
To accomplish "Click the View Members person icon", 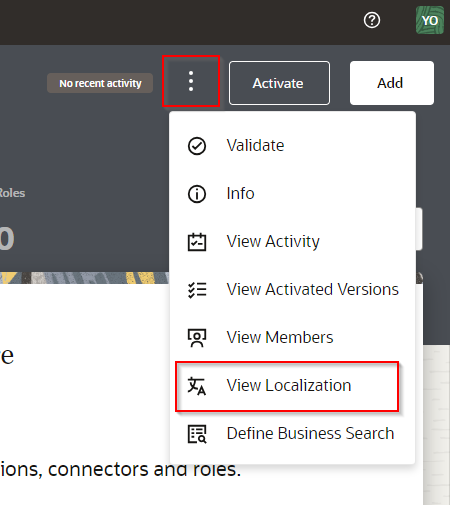I will [197, 337].
